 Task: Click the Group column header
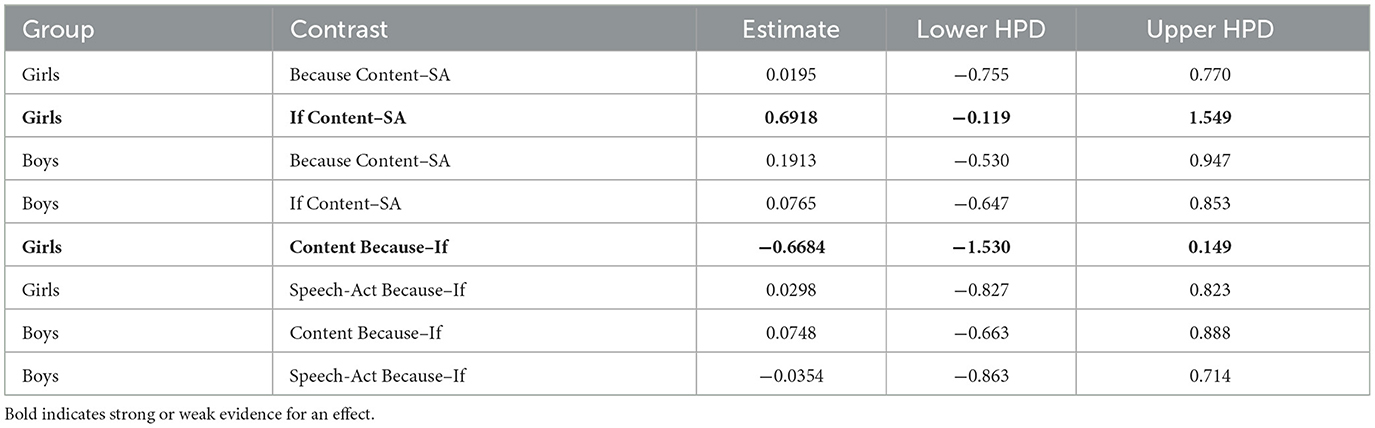click(58, 30)
